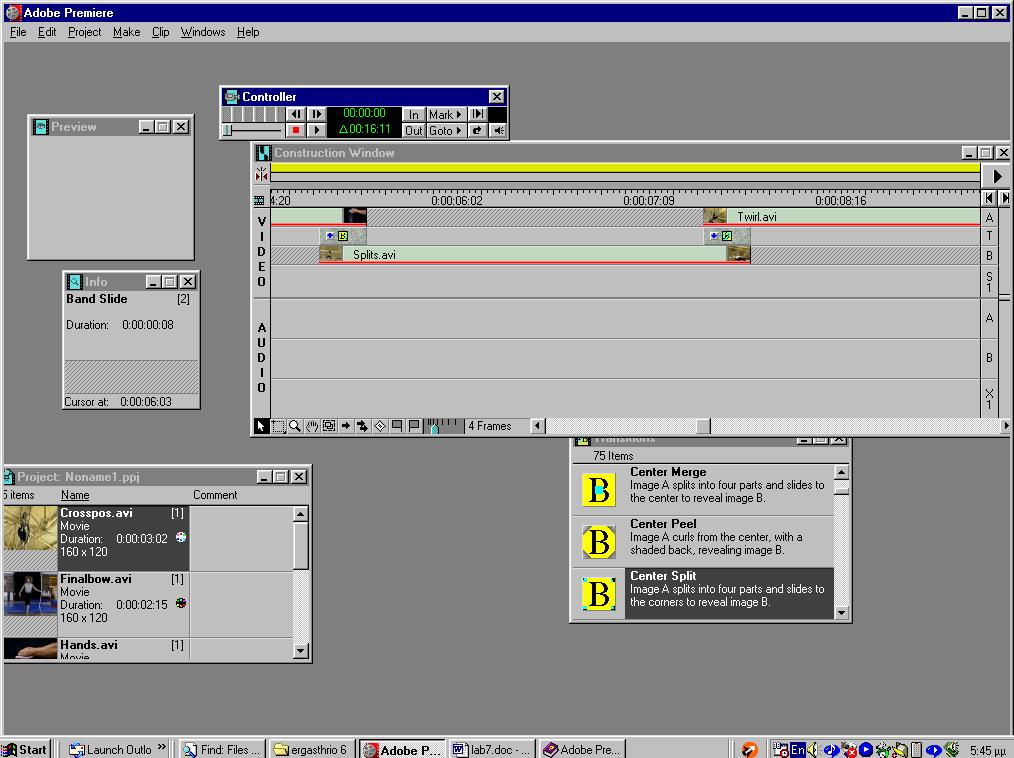Image resolution: width=1014 pixels, height=758 pixels.
Task: Click the Transitions list scroll down arrow
Action: (841, 612)
